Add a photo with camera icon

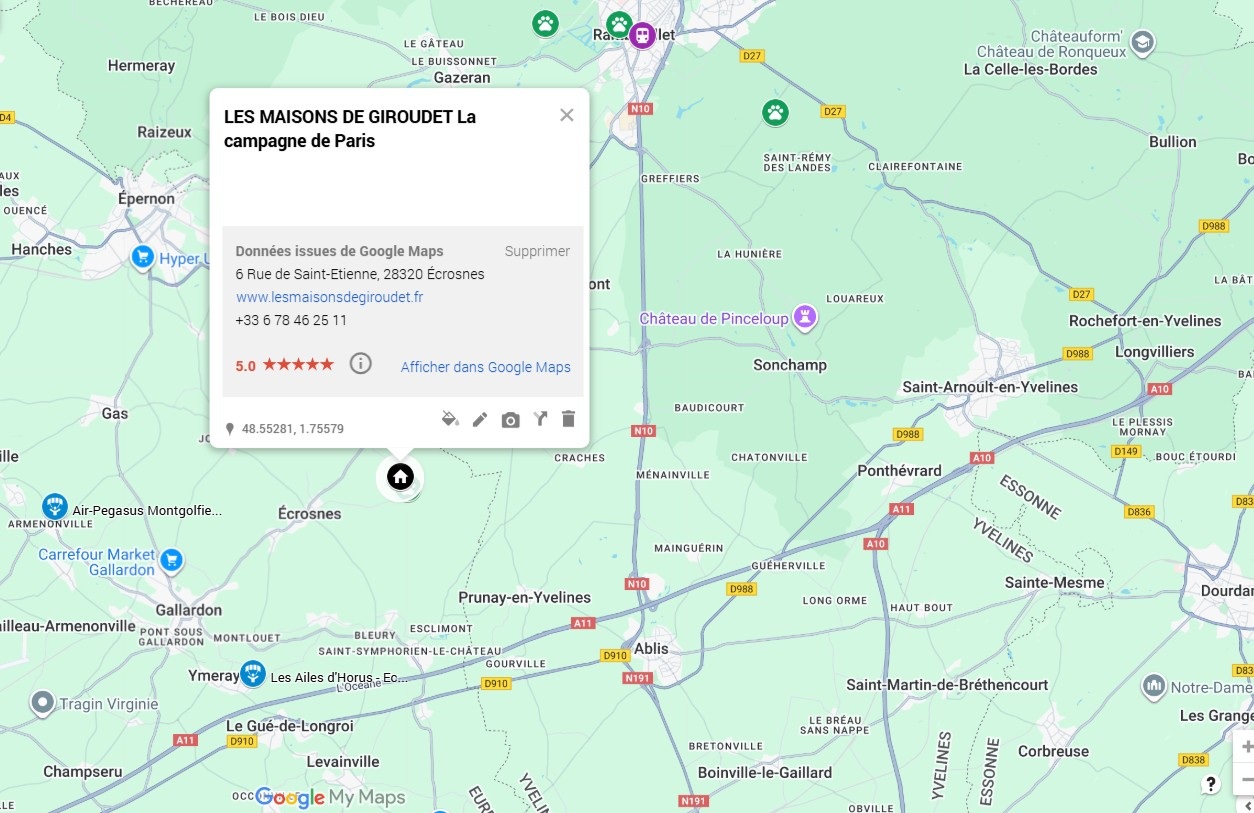[510, 420]
